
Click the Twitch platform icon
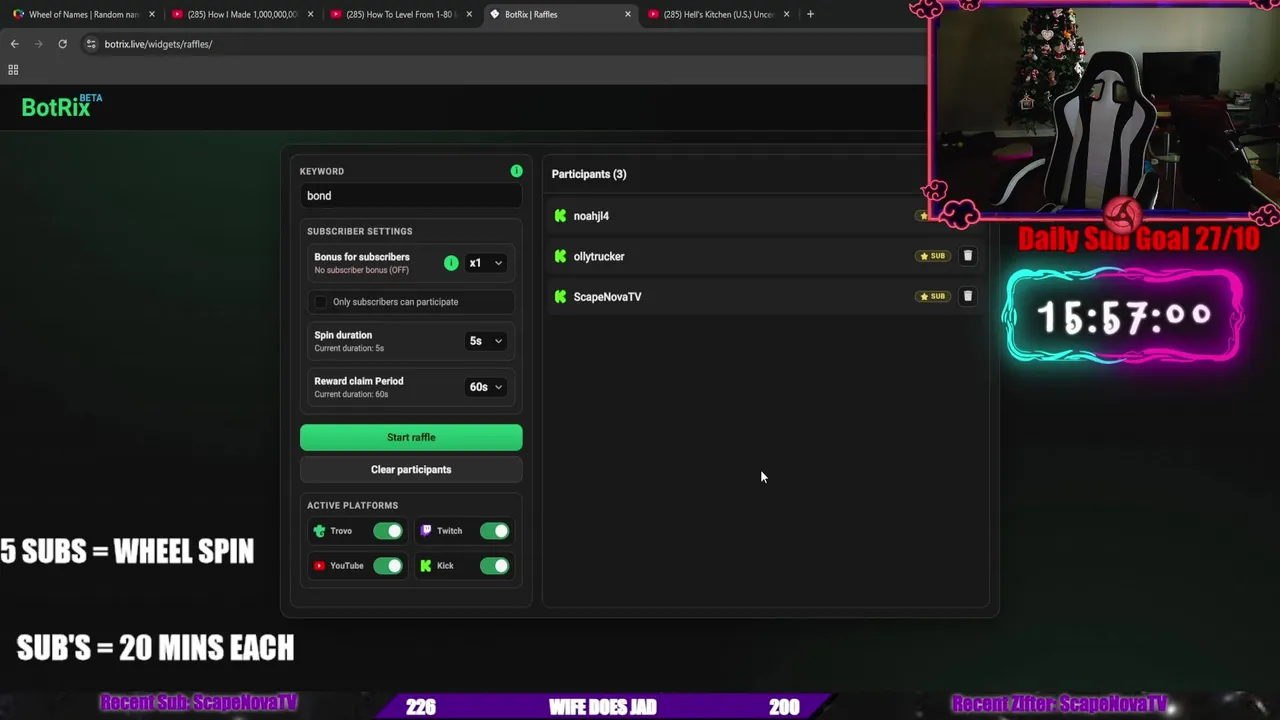pyautogui.click(x=426, y=531)
